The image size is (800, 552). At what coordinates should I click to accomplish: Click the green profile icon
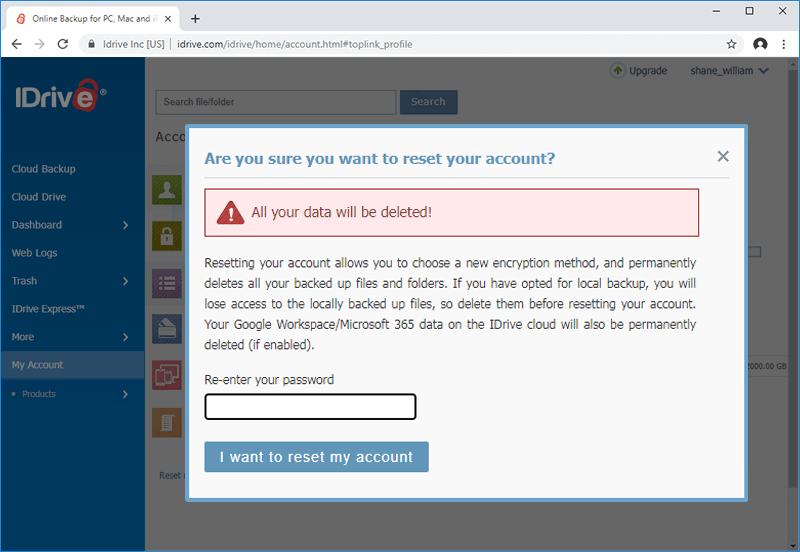tap(167, 190)
